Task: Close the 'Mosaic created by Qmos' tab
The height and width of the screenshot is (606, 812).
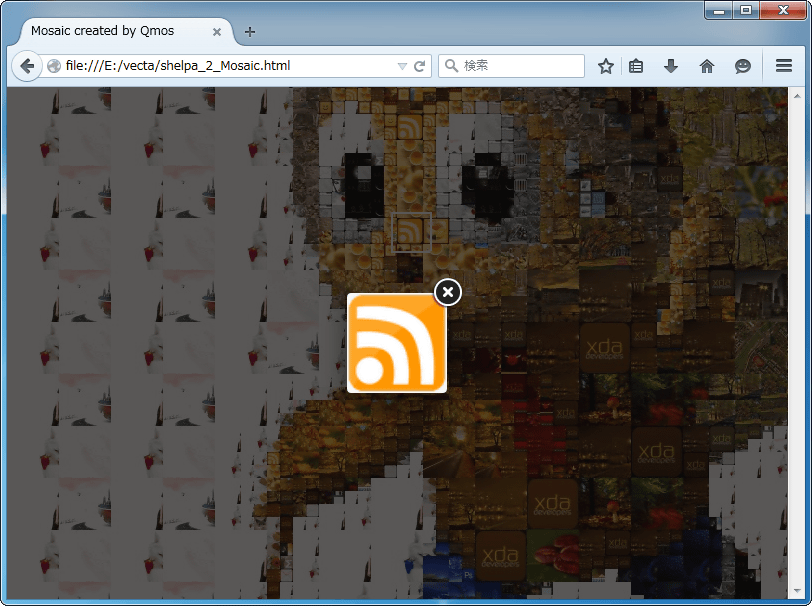Action: click(x=217, y=32)
